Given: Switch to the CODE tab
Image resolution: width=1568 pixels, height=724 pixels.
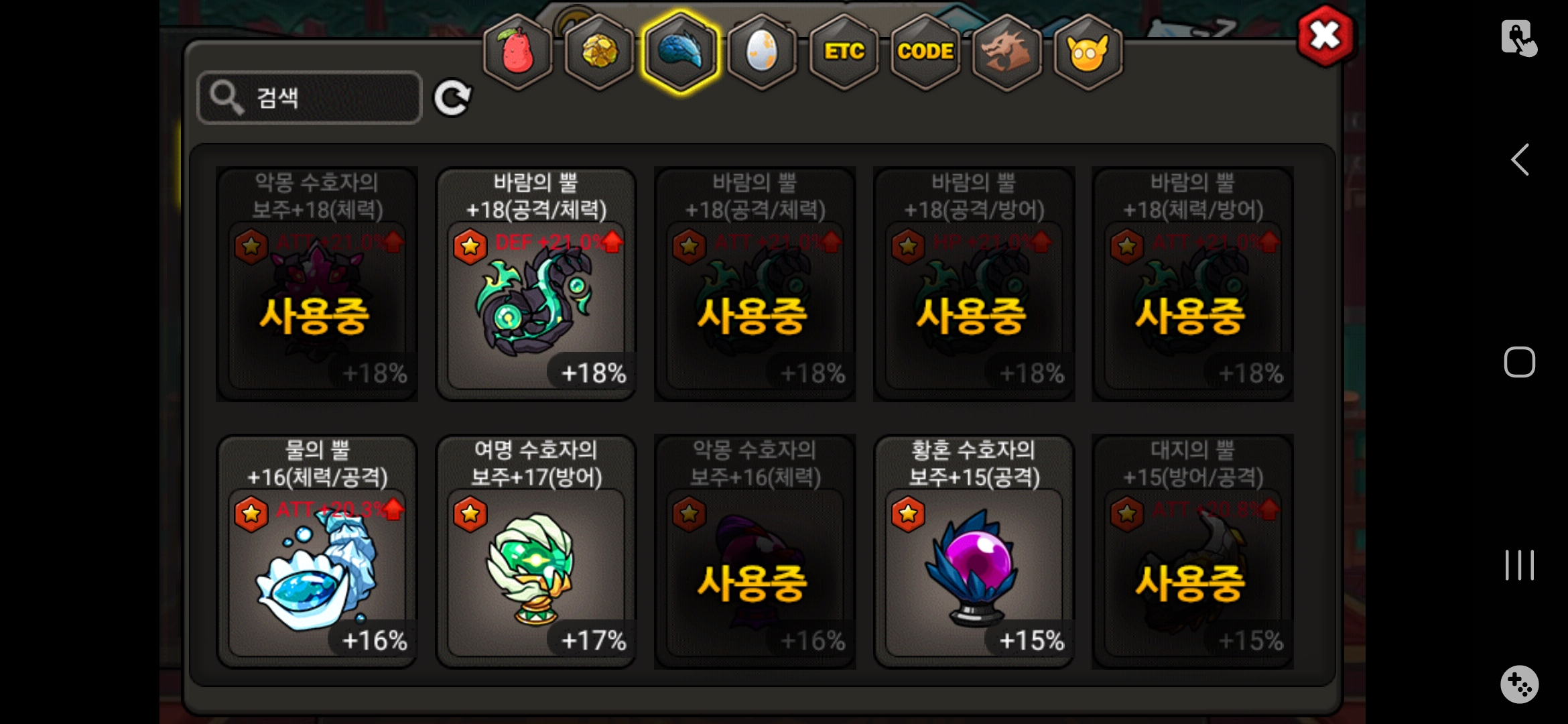Looking at the screenshot, I should pos(925,52).
